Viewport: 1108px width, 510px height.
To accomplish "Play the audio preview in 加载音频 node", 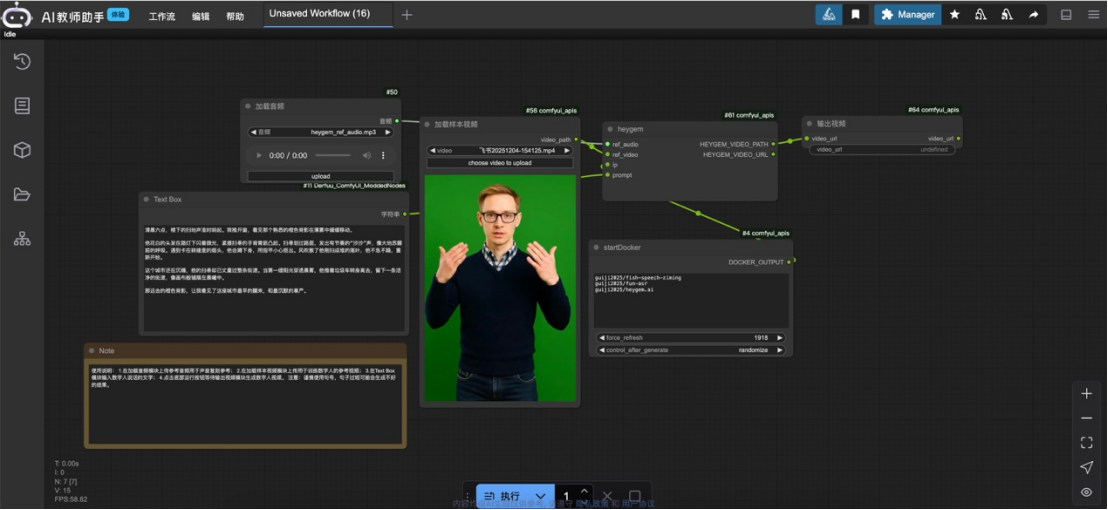I will pos(260,156).
